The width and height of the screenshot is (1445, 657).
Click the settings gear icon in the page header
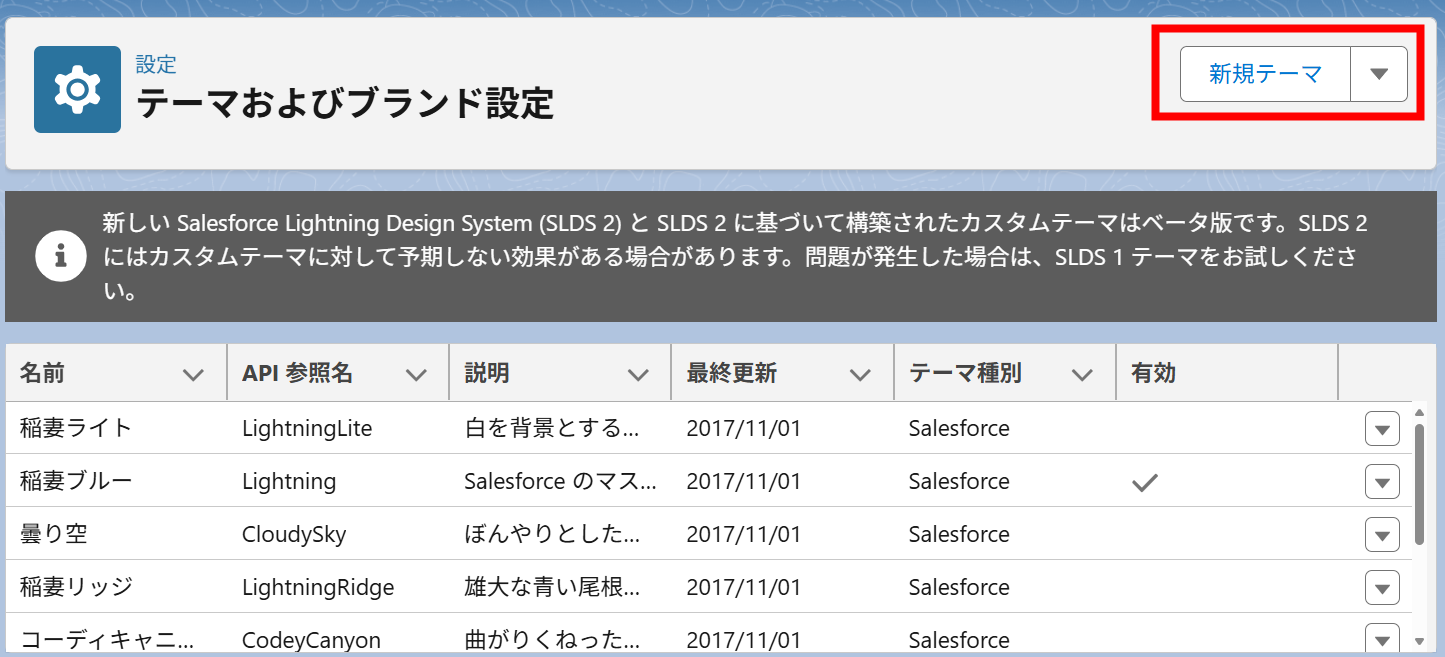pos(77,89)
